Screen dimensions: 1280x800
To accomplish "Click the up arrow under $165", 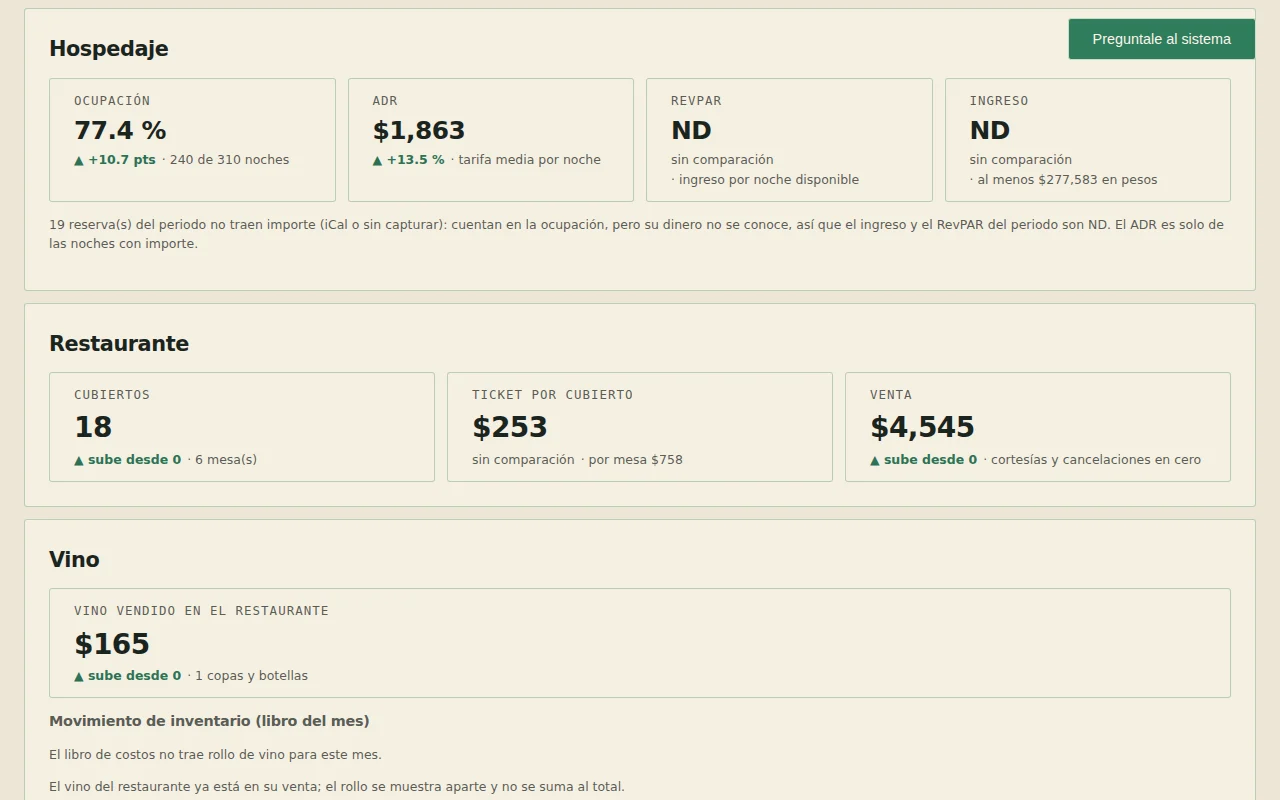I will (79, 676).
